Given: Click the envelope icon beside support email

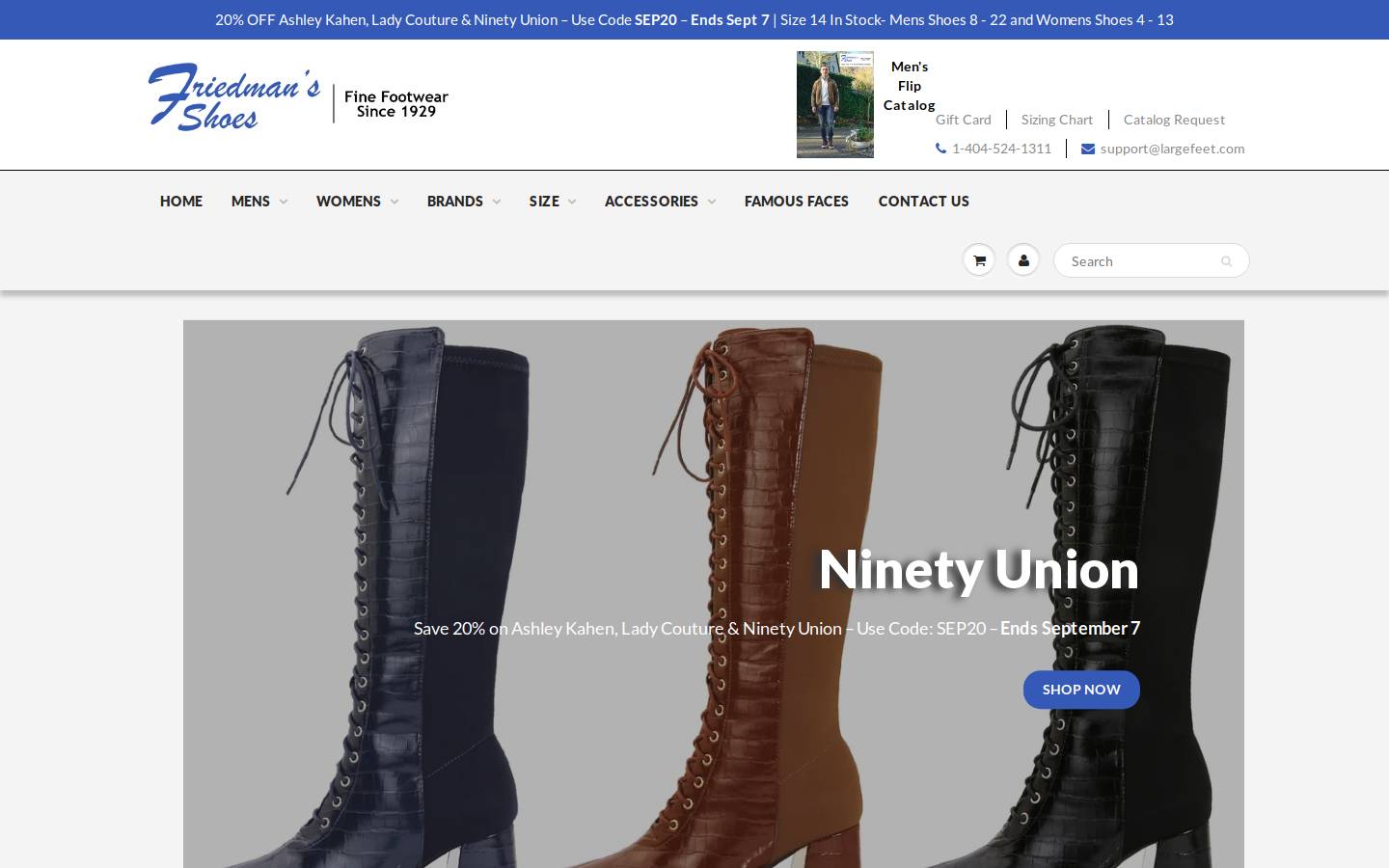Looking at the screenshot, I should click(x=1088, y=149).
